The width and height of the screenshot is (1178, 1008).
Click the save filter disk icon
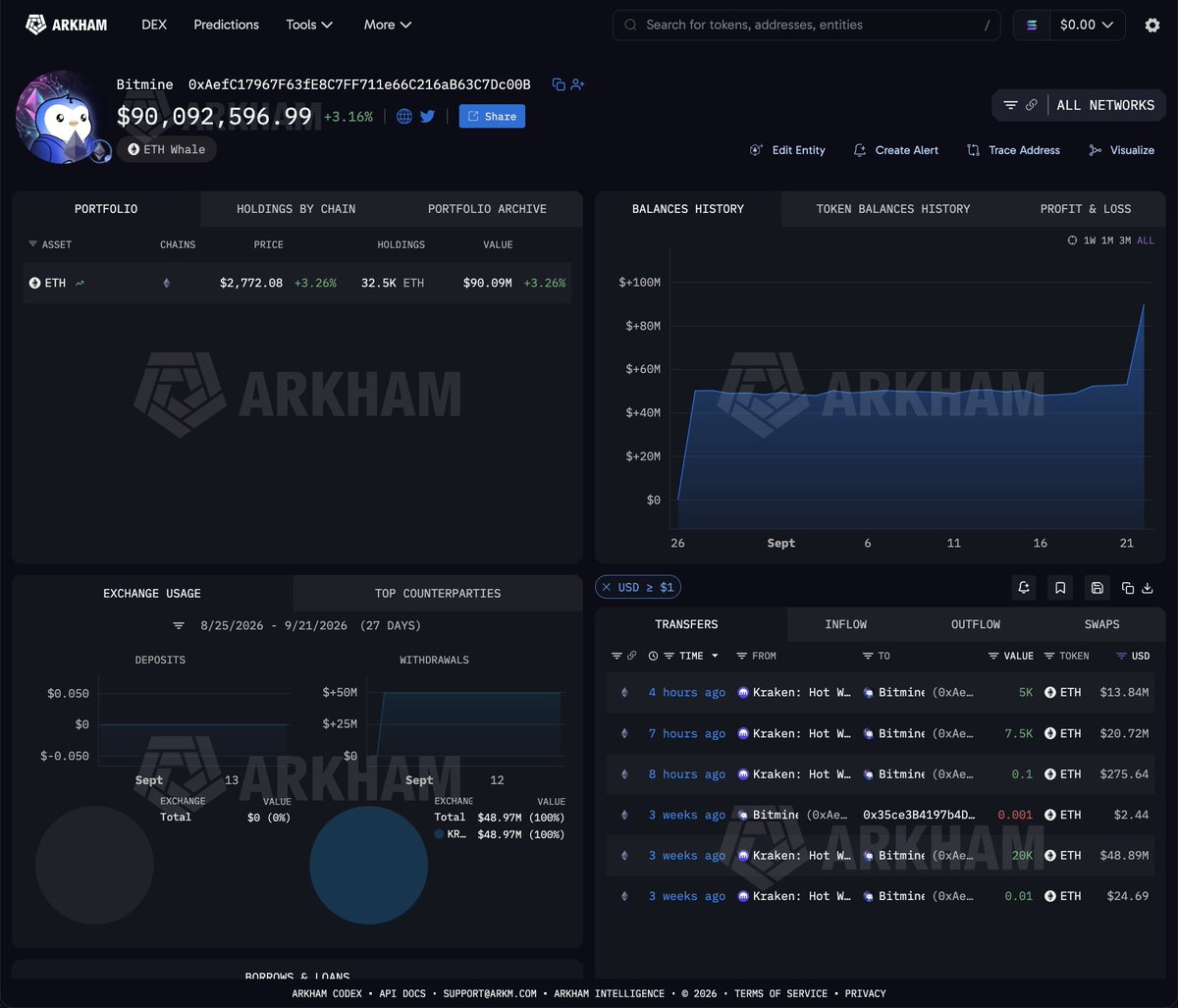pos(1097,588)
